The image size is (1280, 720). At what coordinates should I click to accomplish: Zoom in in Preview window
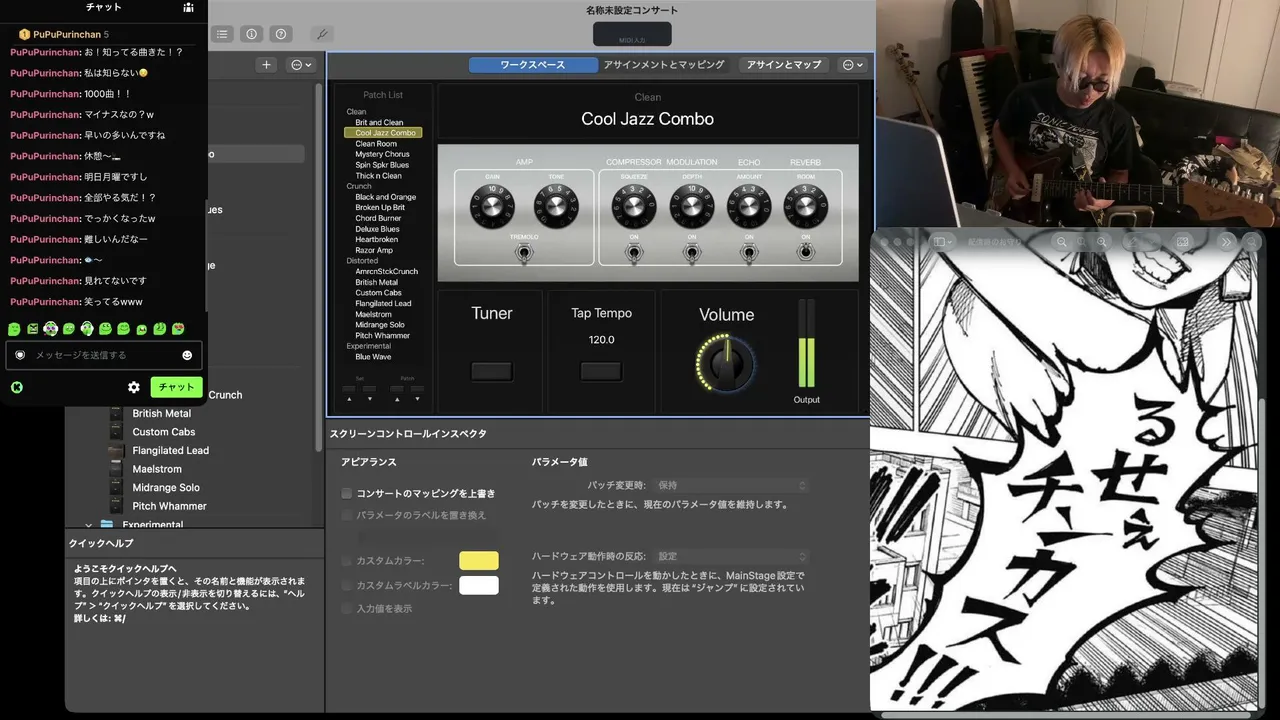pyautogui.click(x=1102, y=242)
